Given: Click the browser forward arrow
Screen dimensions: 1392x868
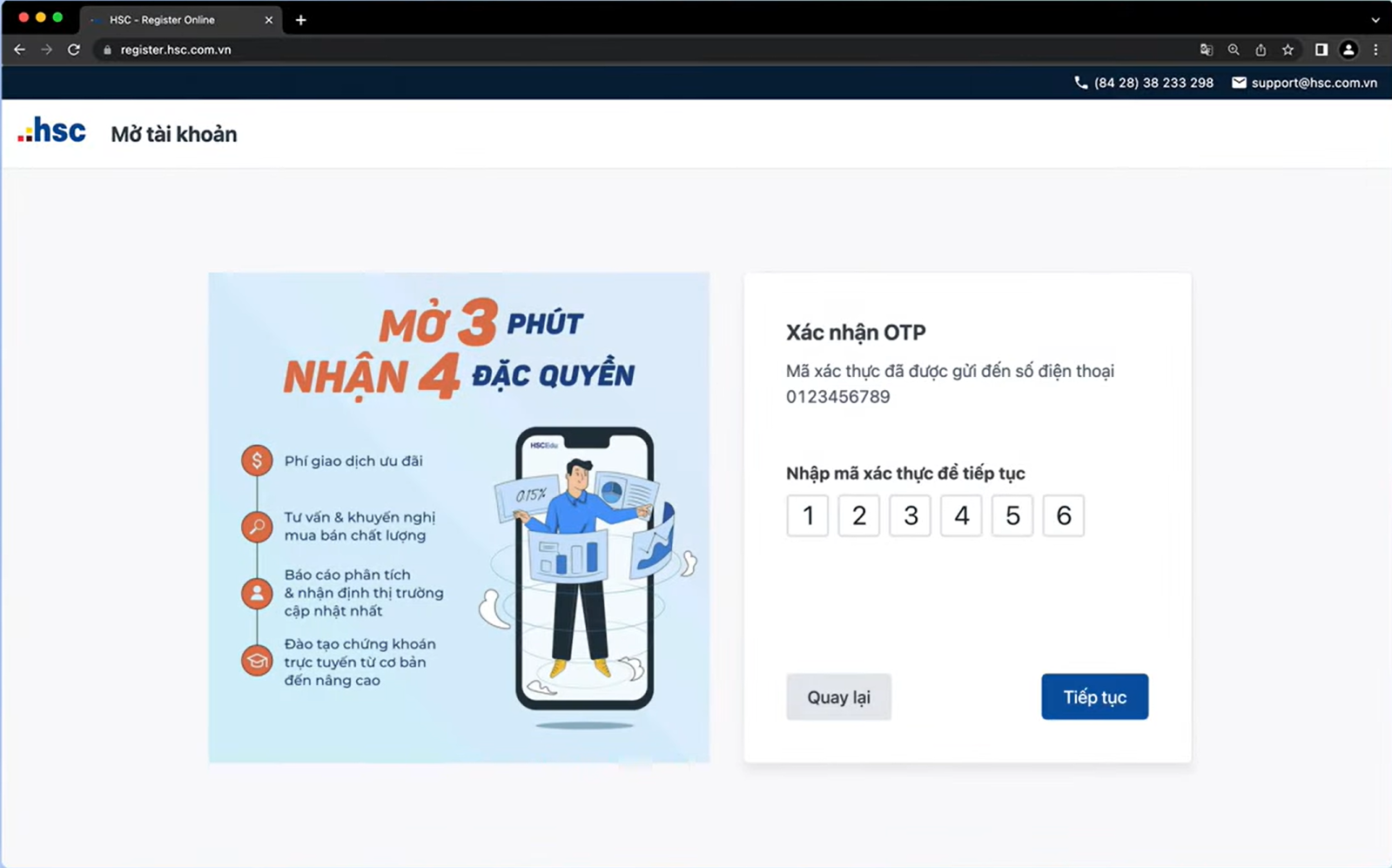Looking at the screenshot, I should coord(47,50).
